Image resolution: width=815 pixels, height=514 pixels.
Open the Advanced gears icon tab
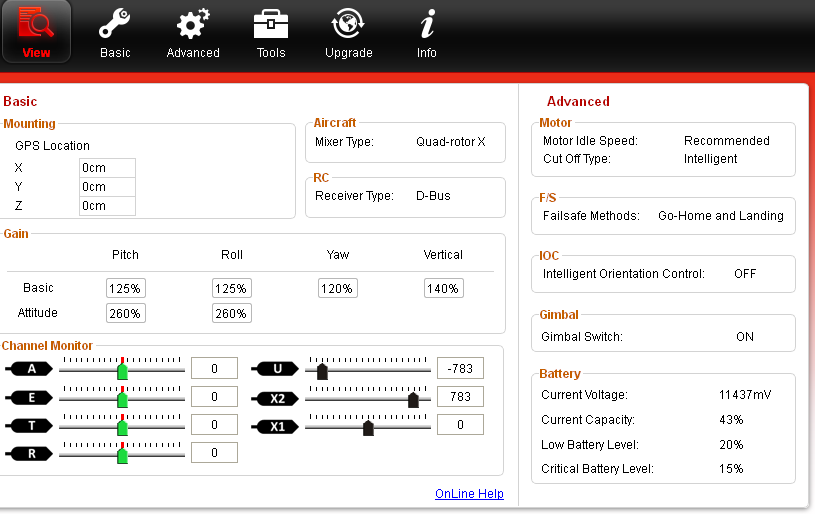(x=193, y=32)
